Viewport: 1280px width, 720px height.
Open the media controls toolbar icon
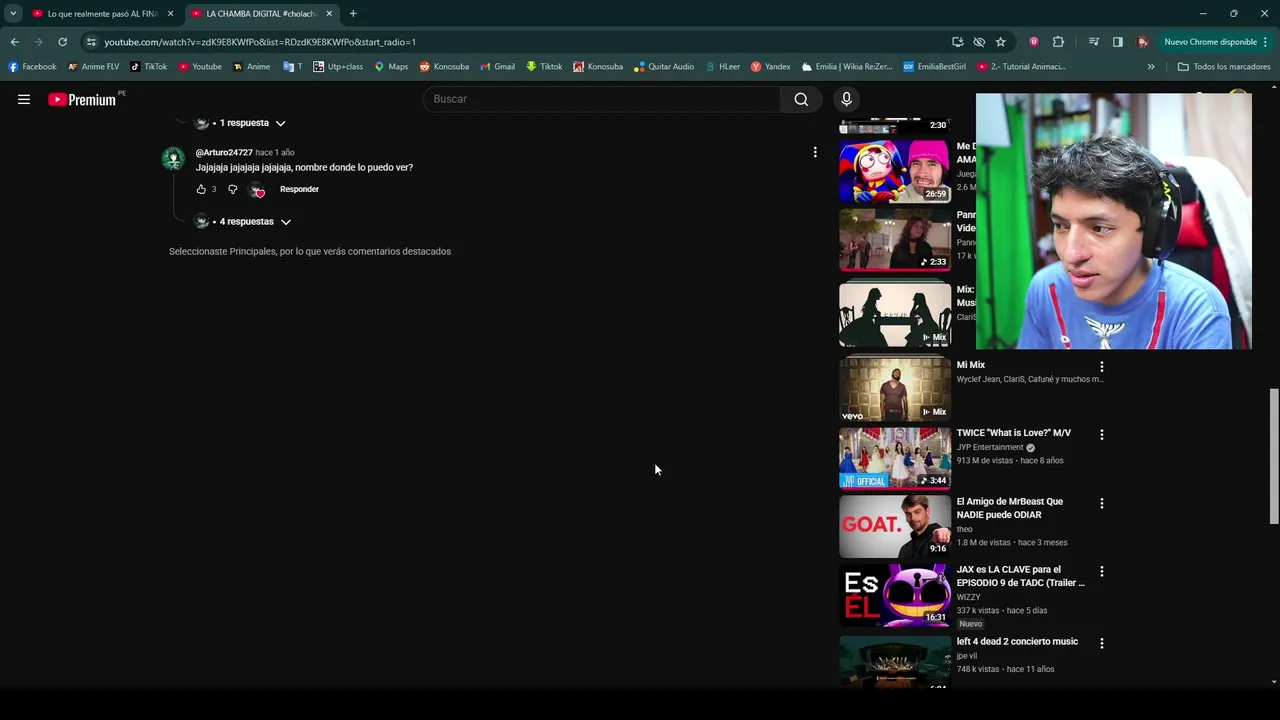click(x=1093, y=42)
